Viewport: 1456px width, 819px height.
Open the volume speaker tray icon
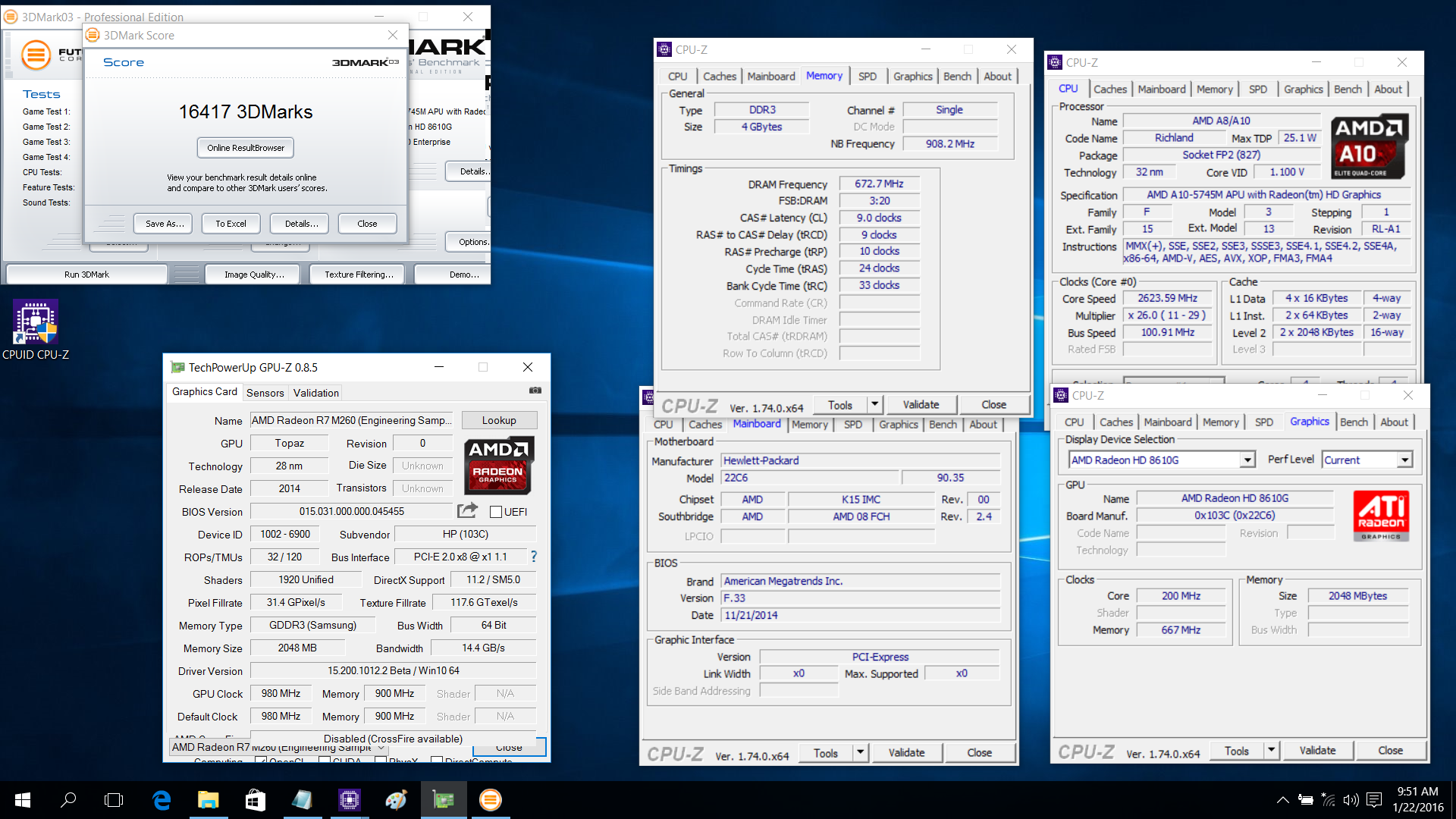[x=1351, y=799]
